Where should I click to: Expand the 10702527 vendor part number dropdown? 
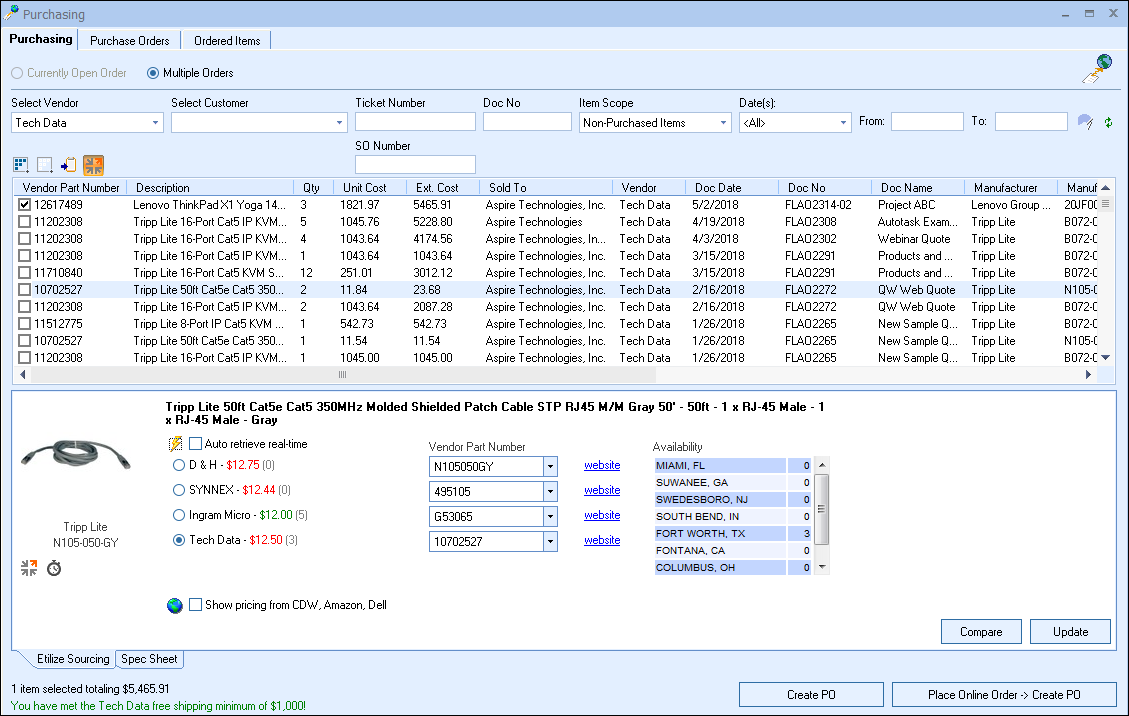point(550,542)
